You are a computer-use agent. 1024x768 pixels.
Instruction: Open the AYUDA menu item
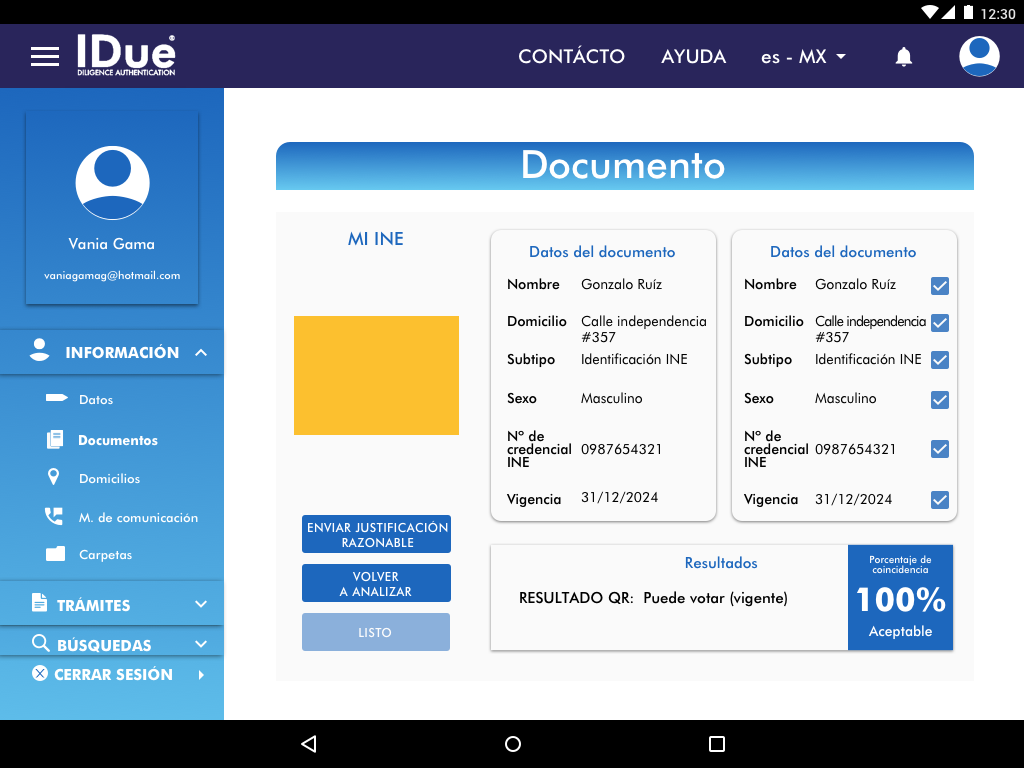(693, 57)
